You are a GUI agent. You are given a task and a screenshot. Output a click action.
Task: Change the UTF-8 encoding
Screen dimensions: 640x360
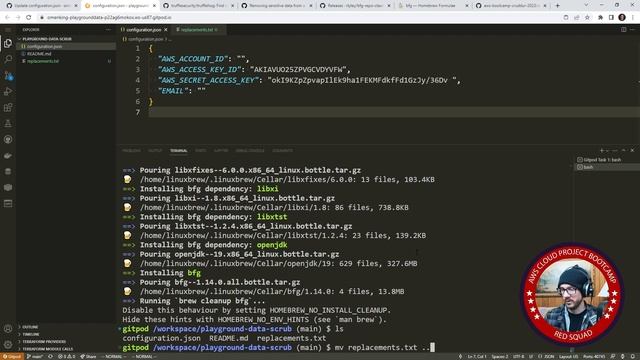[x=518, y=356]
